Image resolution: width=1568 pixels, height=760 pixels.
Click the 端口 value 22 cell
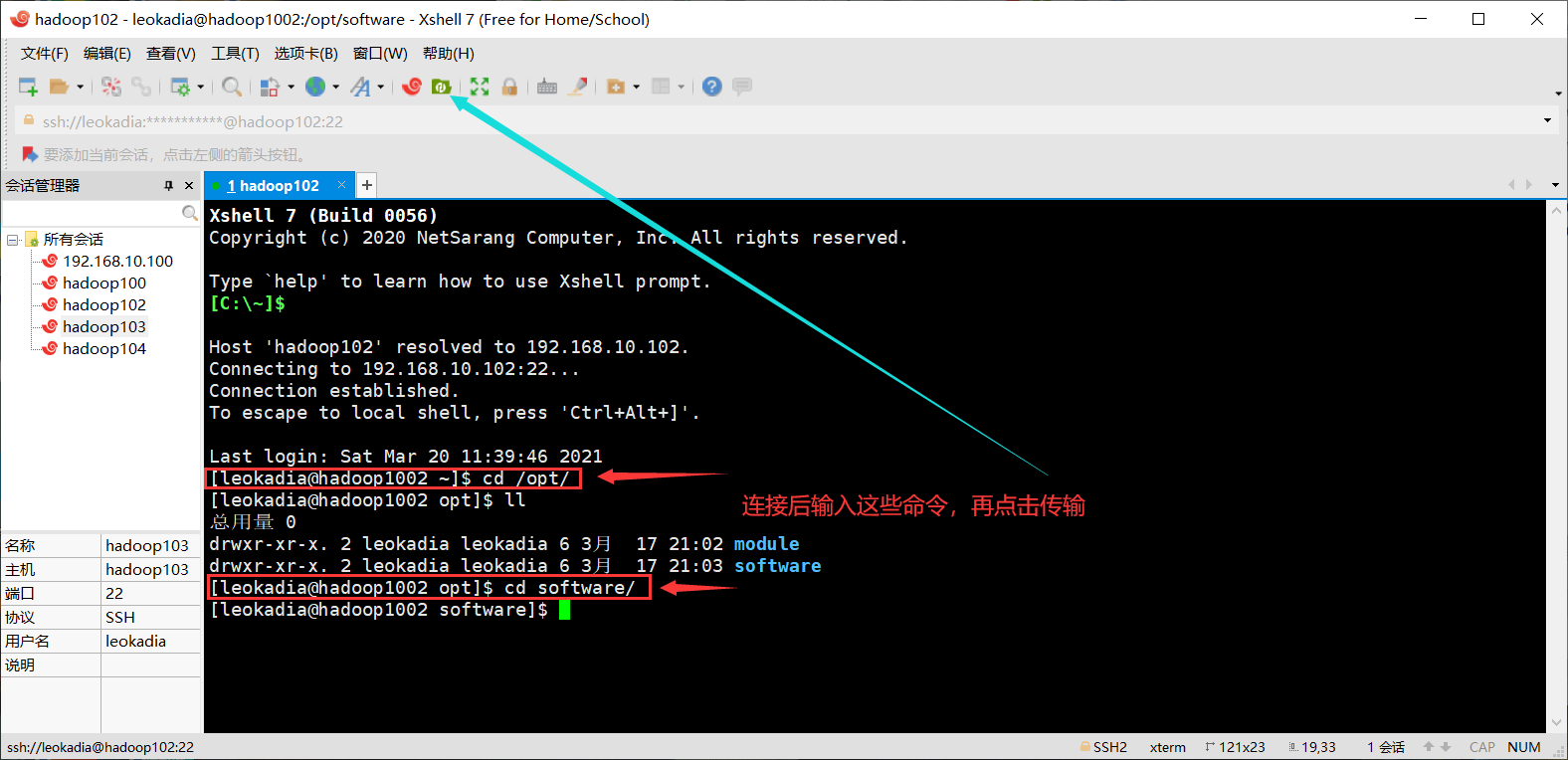(x=151, y=594)
